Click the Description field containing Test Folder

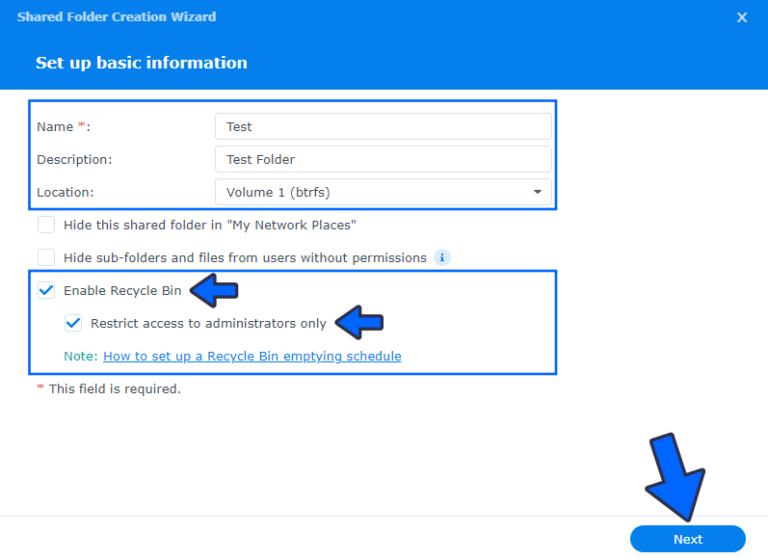pos(383,159)
